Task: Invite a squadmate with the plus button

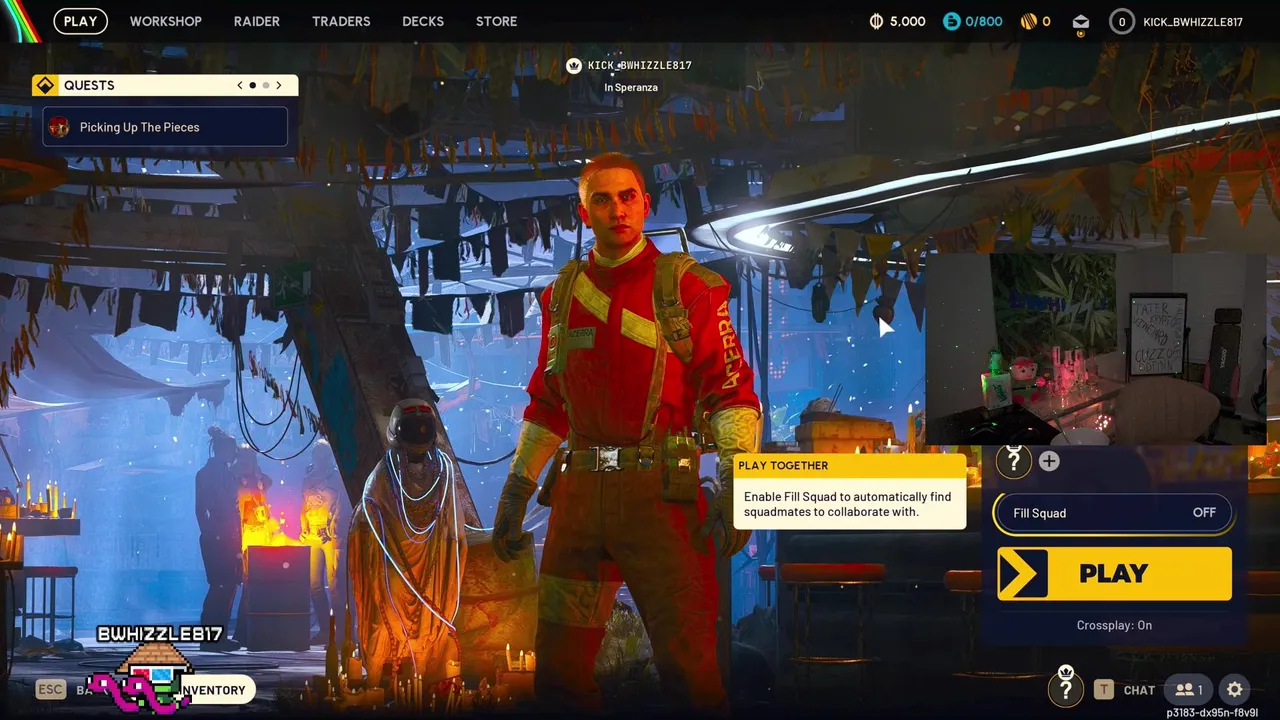Action: tap(1049, 461)
